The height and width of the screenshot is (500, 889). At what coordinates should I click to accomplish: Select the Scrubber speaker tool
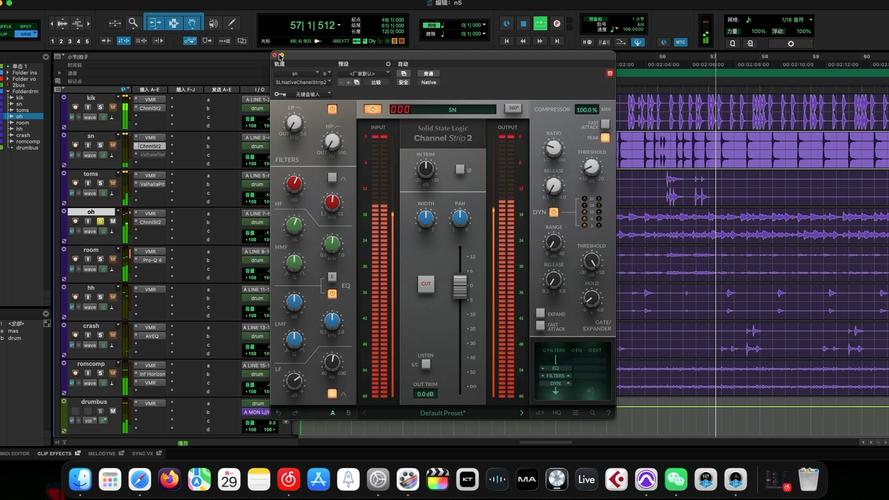213,23
